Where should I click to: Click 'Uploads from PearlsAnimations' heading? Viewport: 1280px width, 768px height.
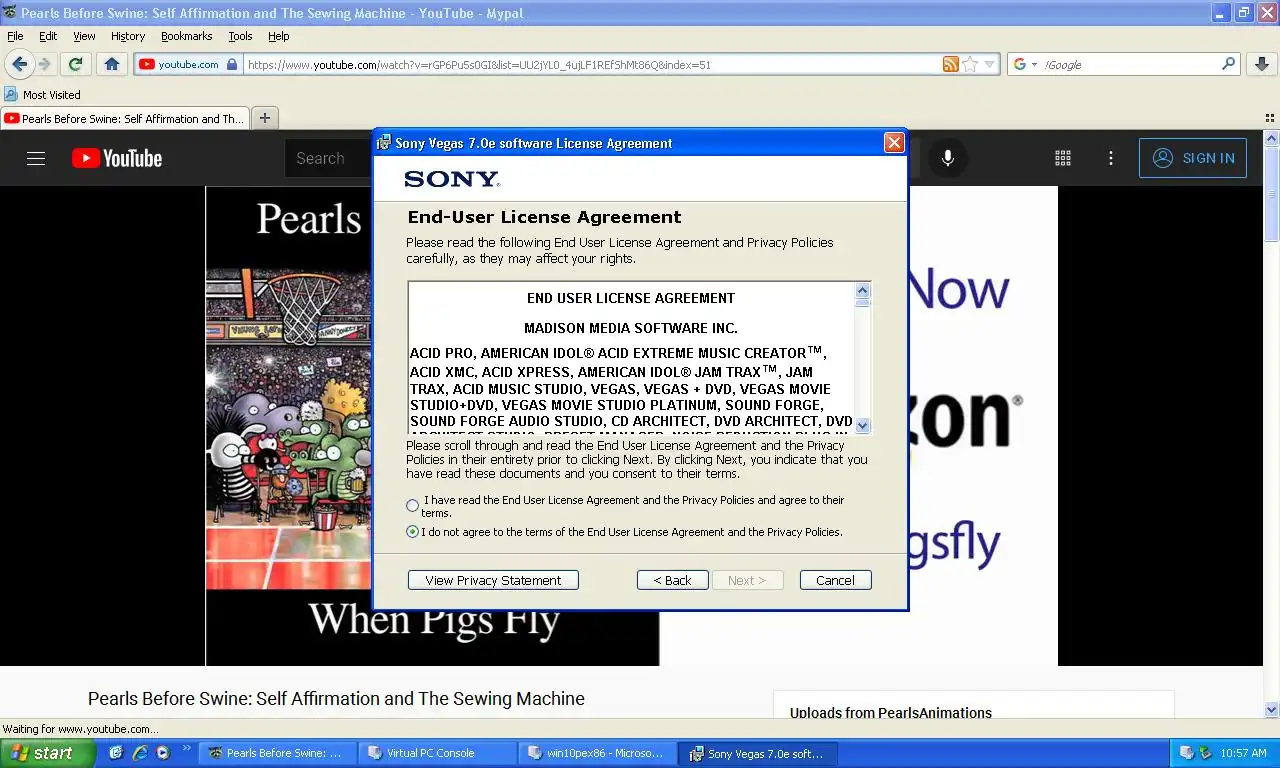tap(891, 713)
